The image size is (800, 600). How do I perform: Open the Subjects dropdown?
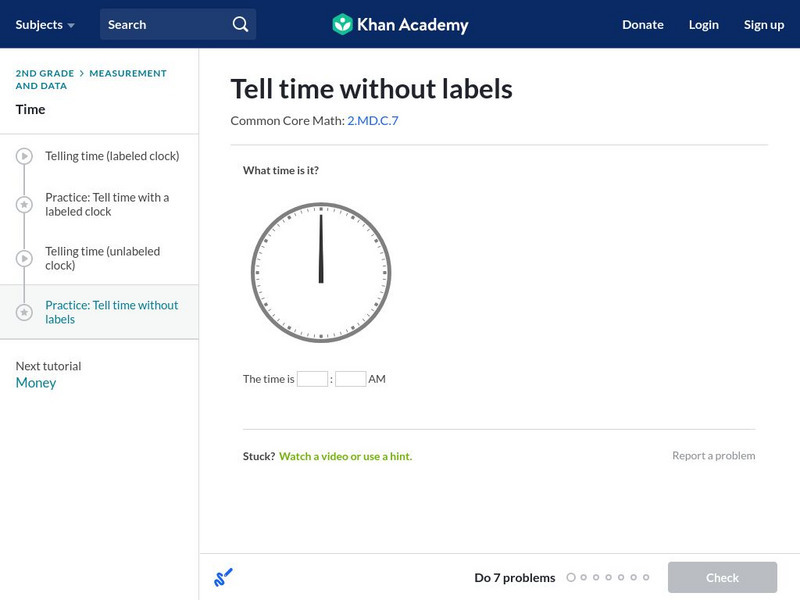40,24
